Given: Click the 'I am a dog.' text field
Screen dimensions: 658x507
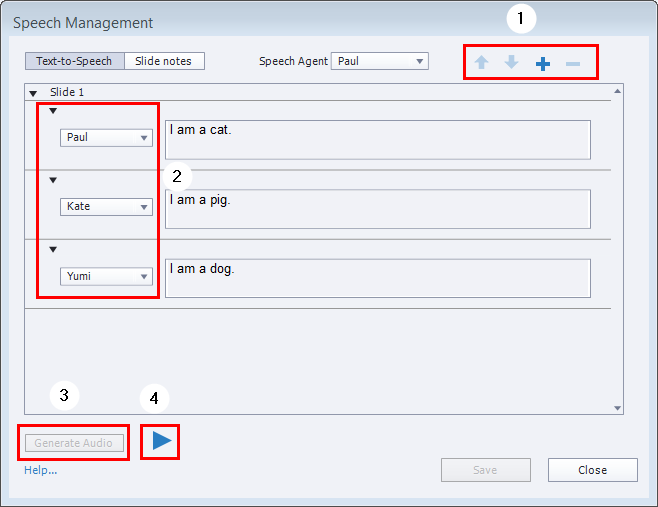Looking at the screenshot, I should [378, 278].
